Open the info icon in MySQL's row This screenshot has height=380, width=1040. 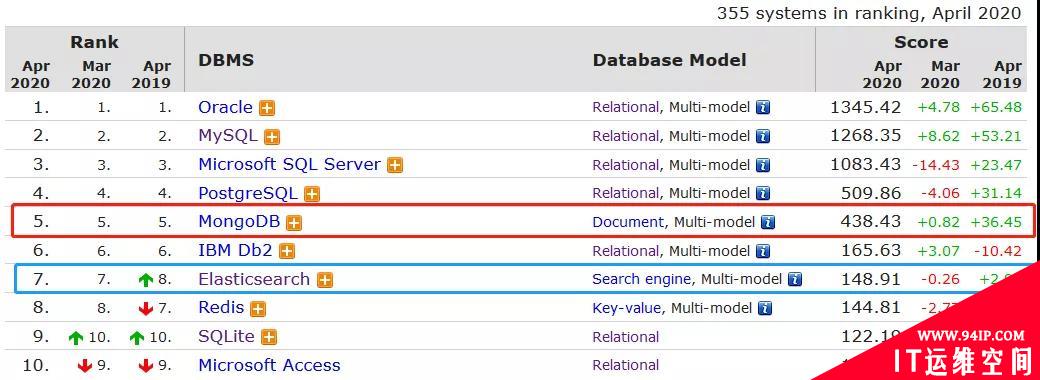[763, 136]
